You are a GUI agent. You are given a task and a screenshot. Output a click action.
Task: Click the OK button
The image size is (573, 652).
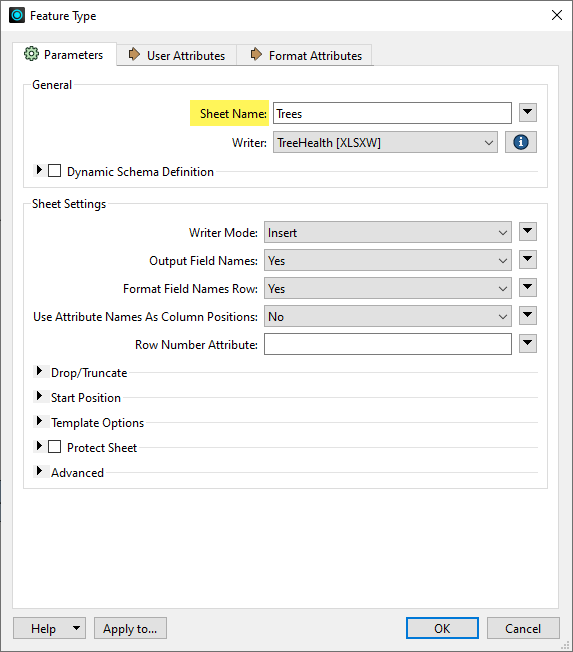coord(442,628)
